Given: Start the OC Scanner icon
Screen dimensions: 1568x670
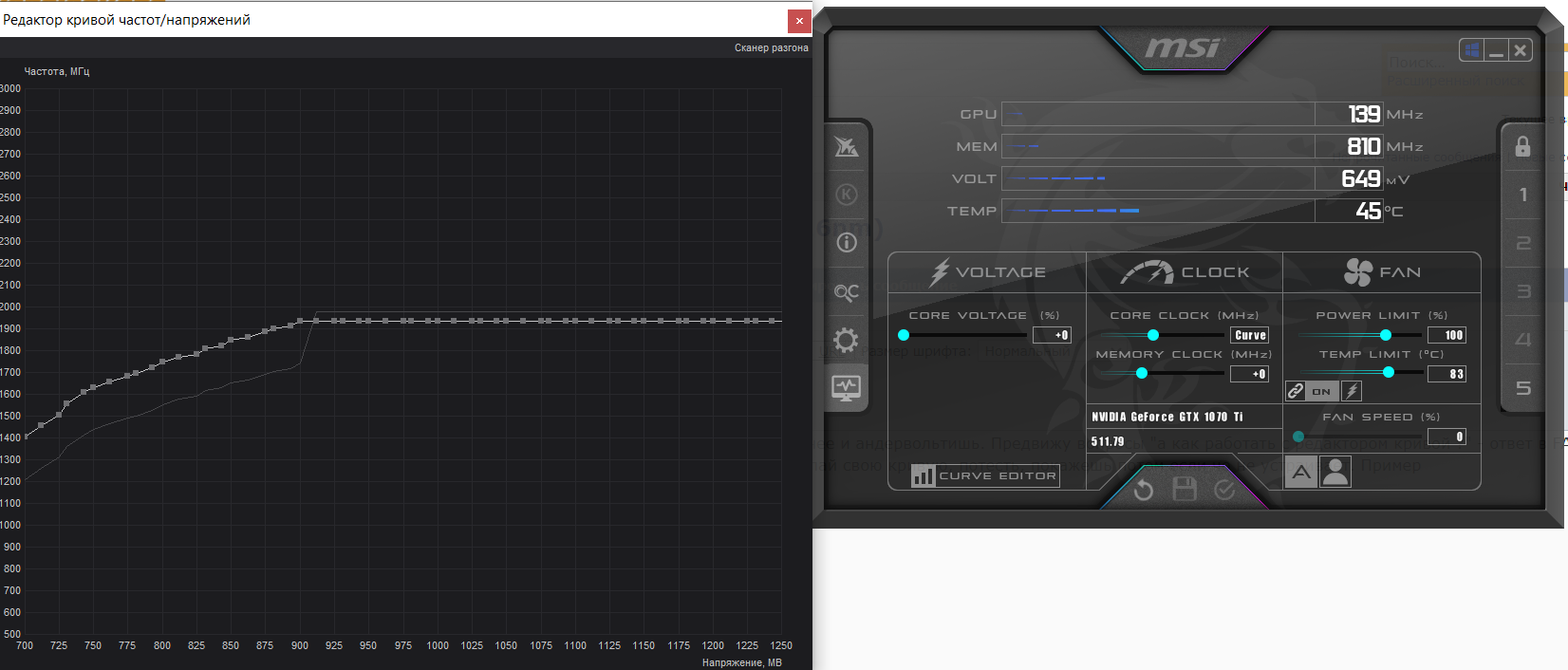Looking at the screenshot, I should click(846, 291).
